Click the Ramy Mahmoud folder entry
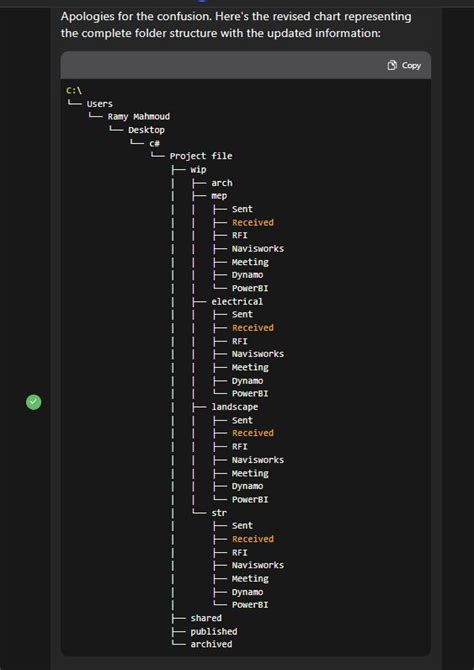The width and height of the screenshot is (474, 670). (138, 117)
